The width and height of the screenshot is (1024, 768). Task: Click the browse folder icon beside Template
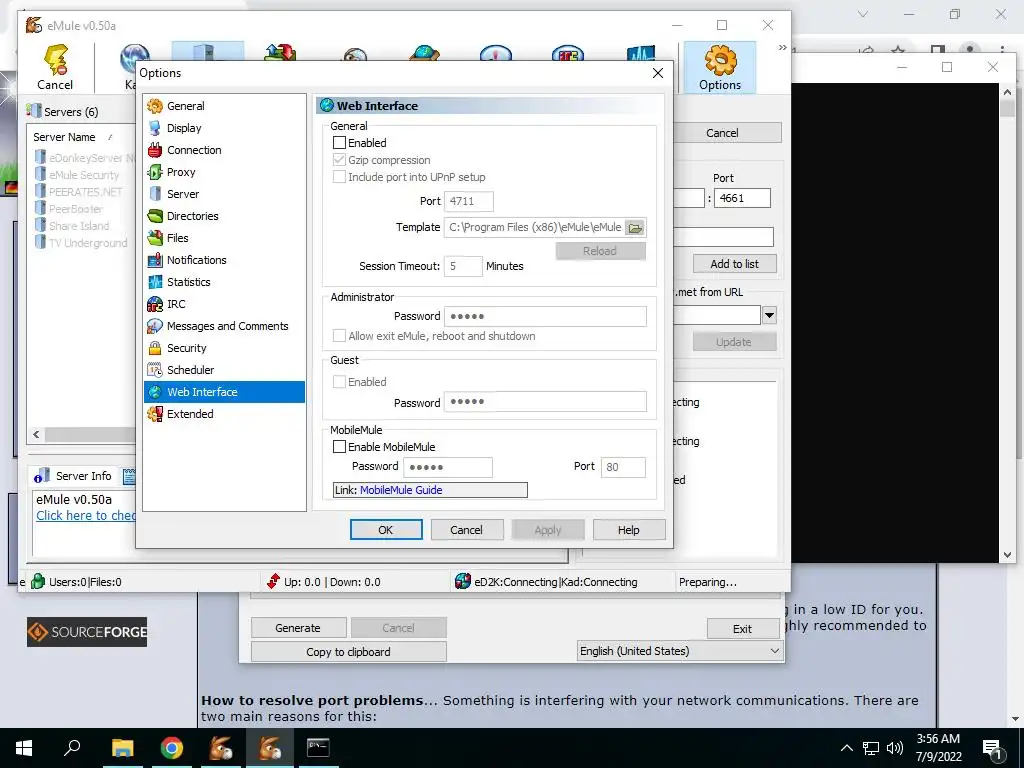635,227
